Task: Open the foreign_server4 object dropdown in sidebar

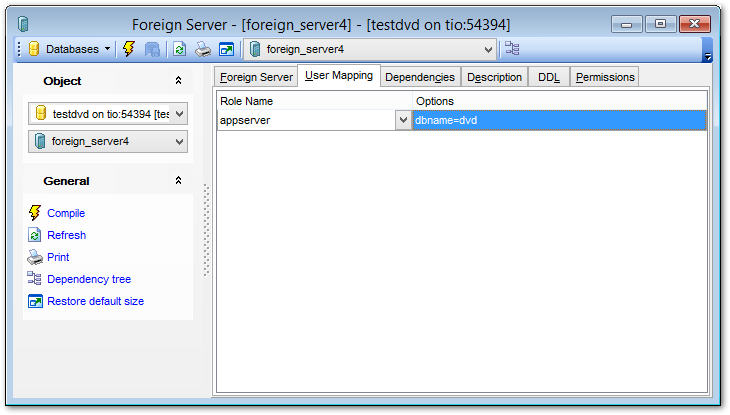Action: coord(180,142)
